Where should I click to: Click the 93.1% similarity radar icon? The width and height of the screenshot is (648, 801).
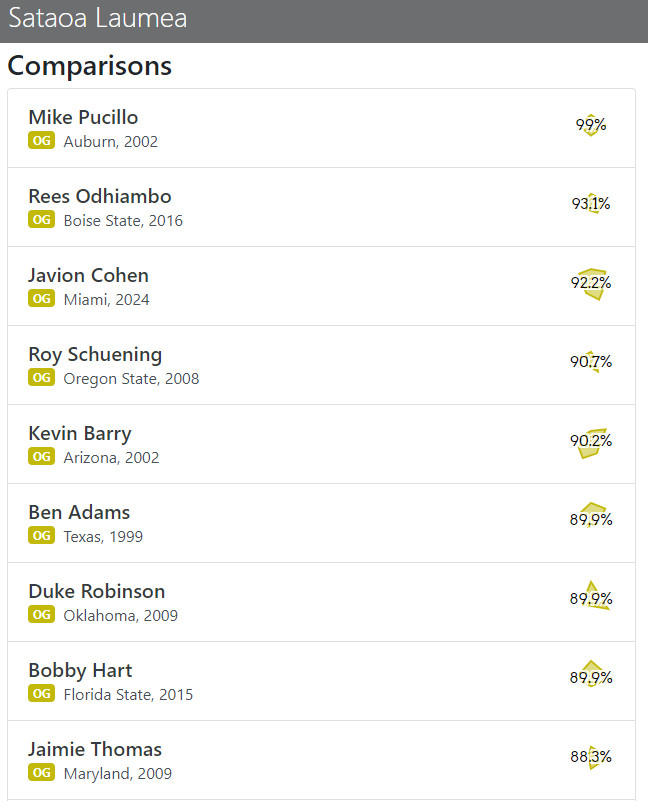591,203
